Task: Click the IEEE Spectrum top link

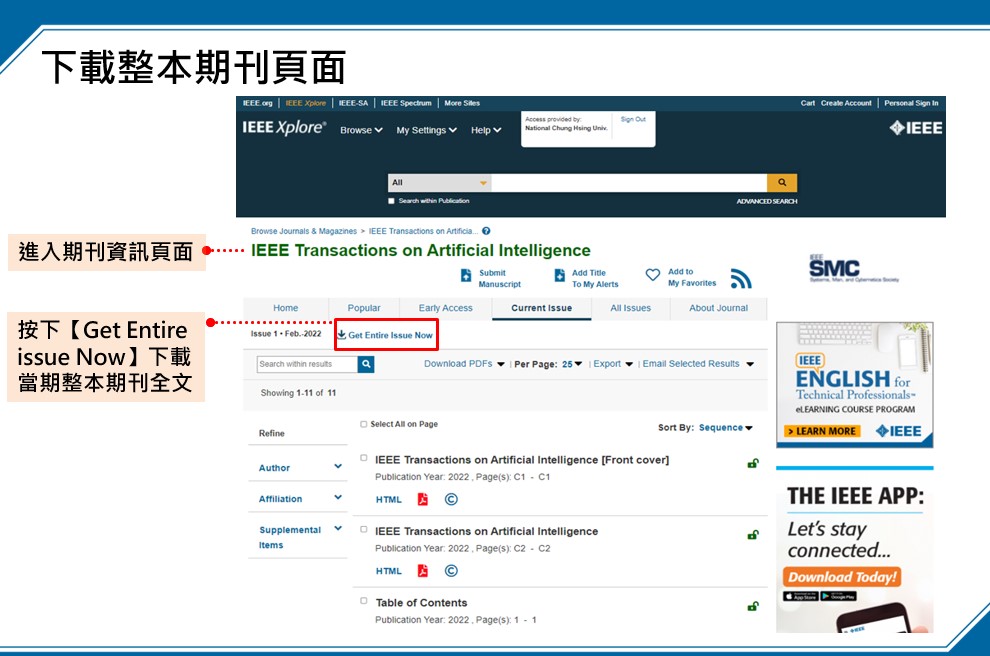Action: [406, 103]
